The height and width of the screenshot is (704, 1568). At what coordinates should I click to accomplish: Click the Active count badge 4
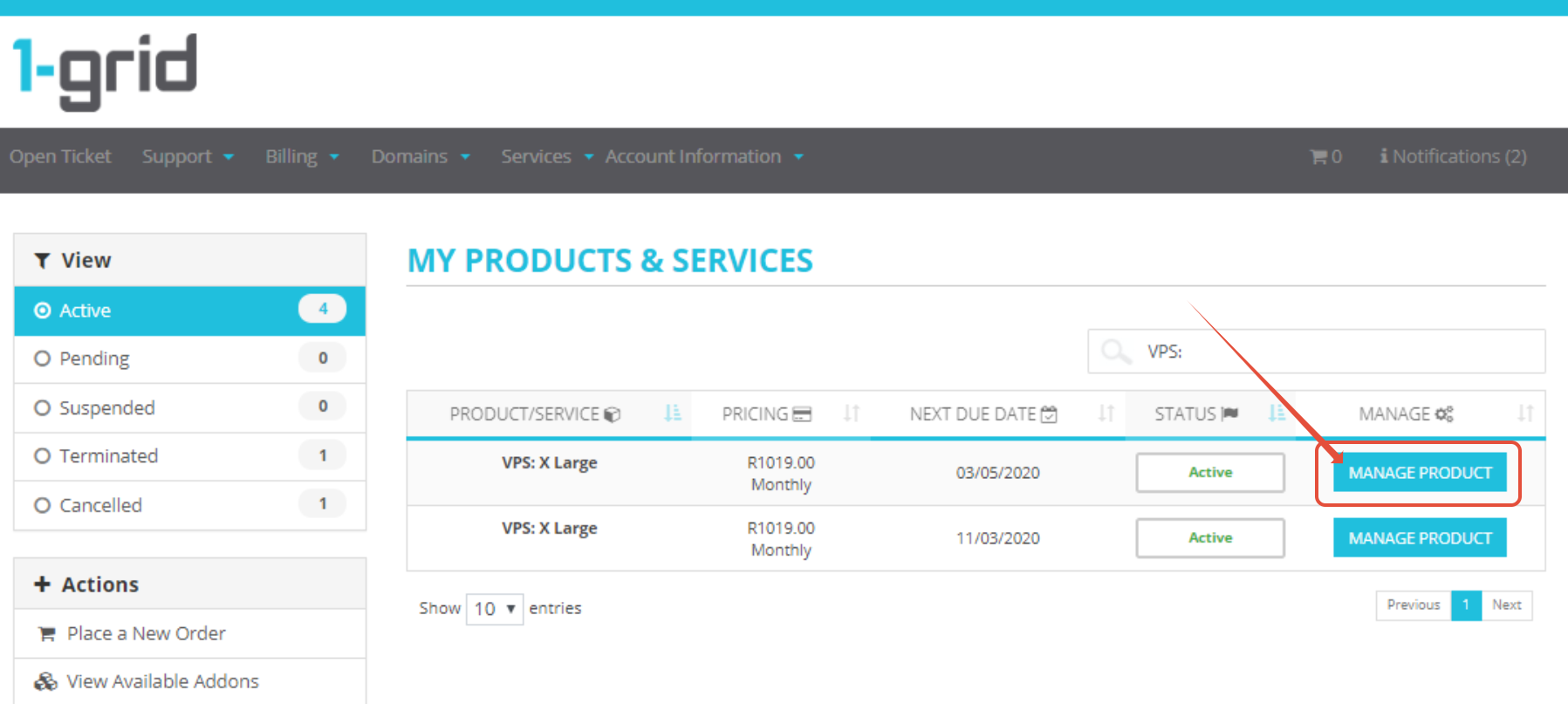point(323,309)
